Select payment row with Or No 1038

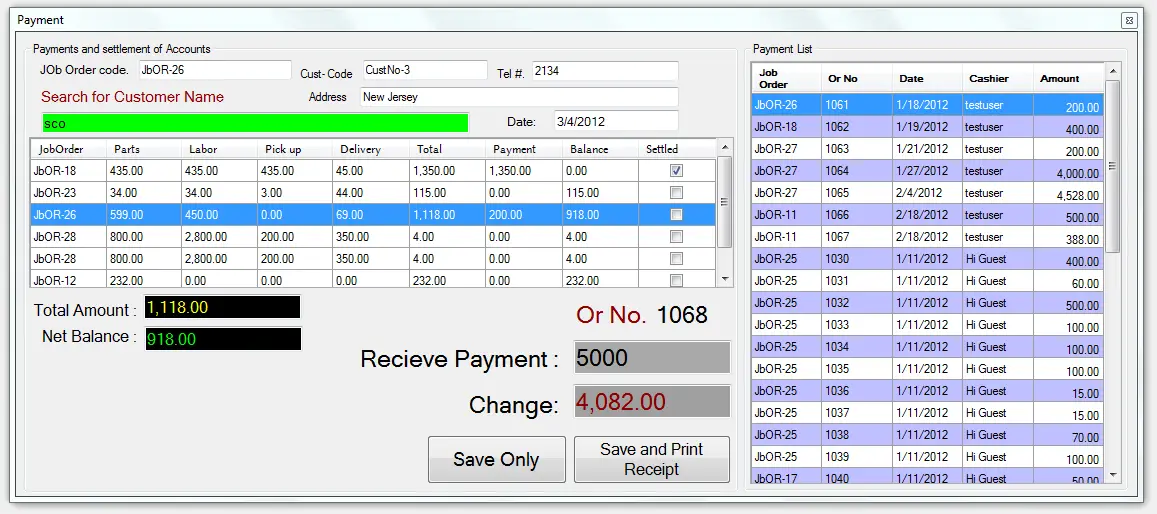click(928, 435)
